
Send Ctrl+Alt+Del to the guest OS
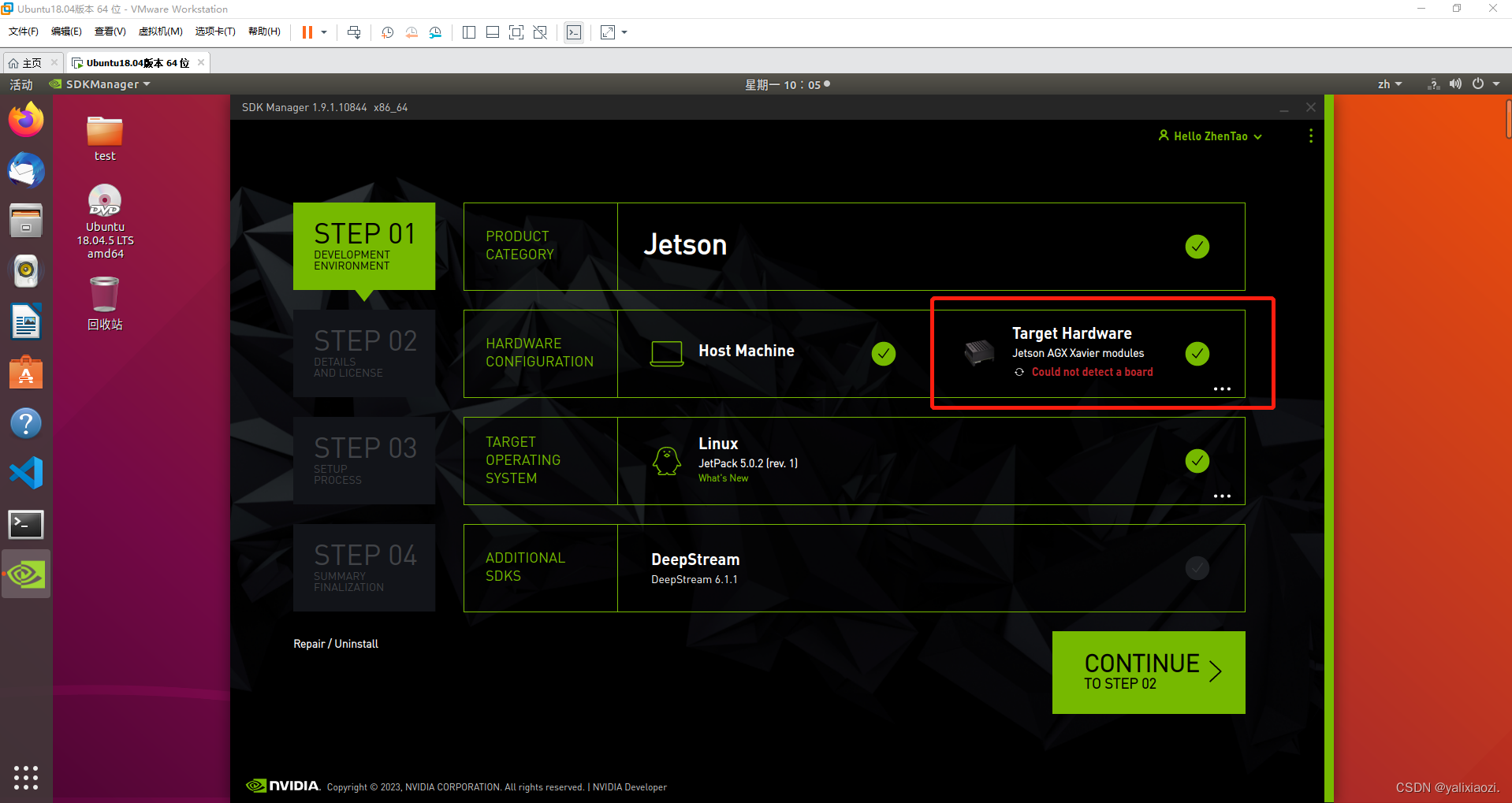[354, 32]
